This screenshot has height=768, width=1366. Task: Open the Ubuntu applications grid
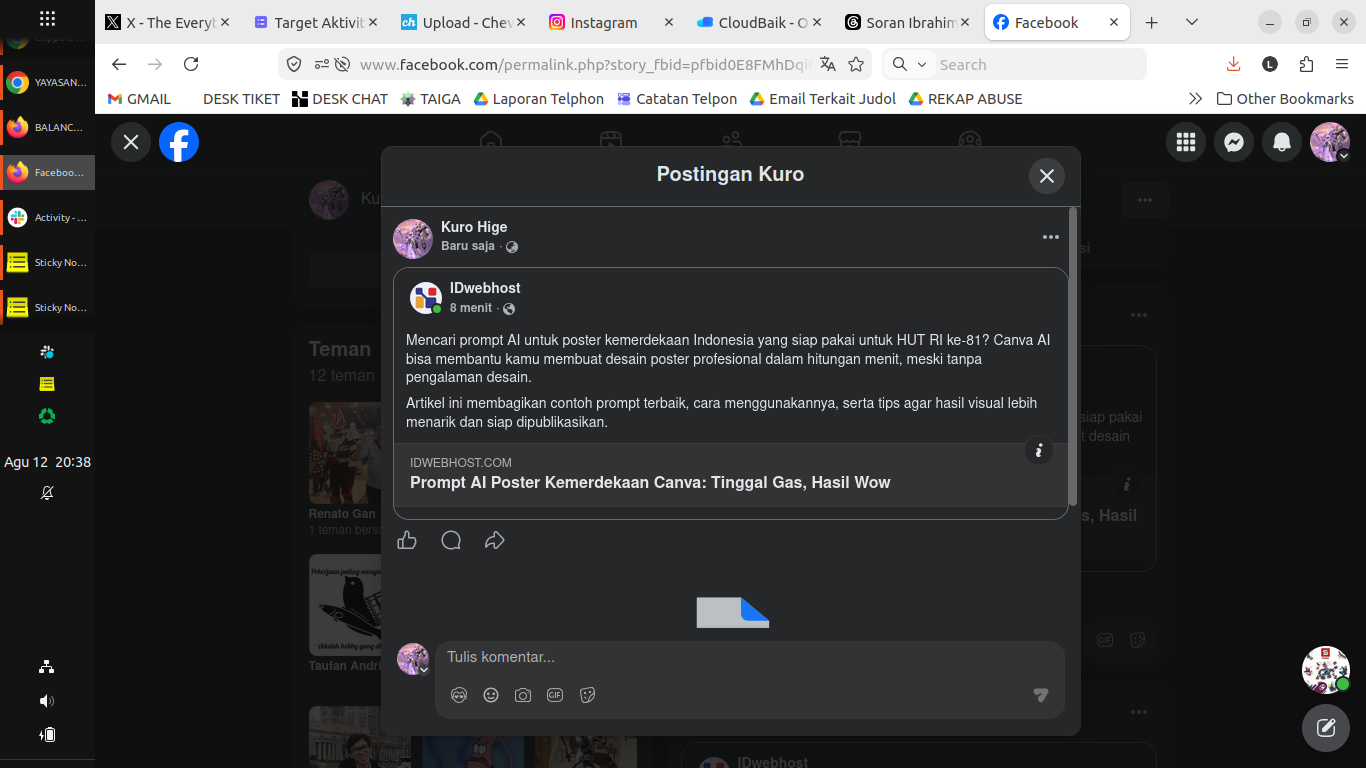click(47, 18)
